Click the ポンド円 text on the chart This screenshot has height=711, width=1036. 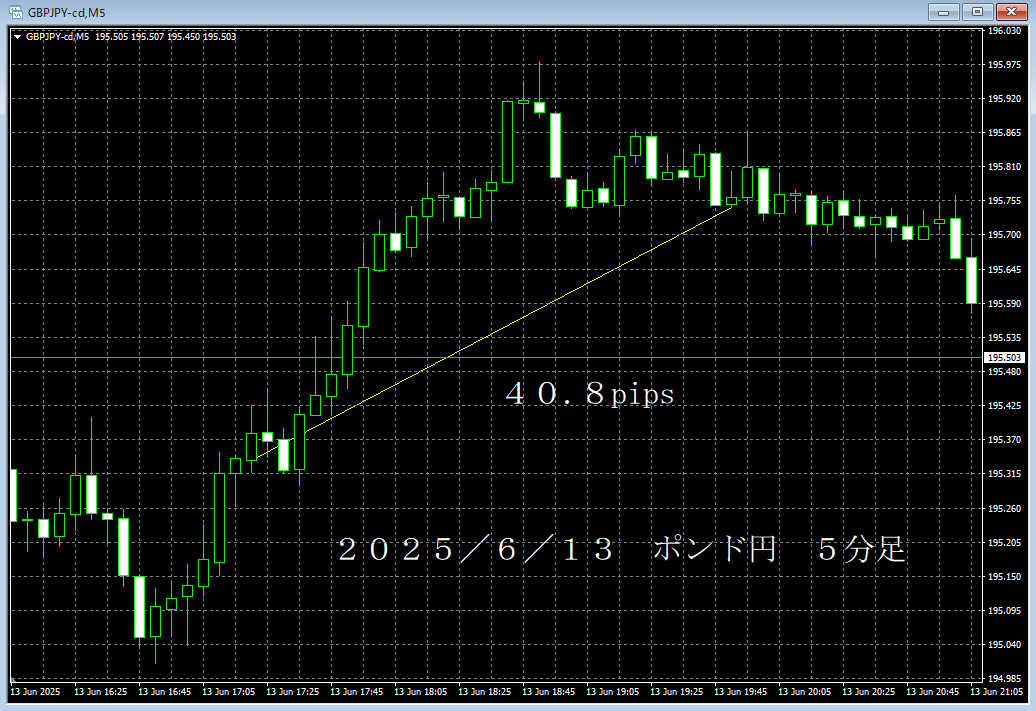(714, 550)
